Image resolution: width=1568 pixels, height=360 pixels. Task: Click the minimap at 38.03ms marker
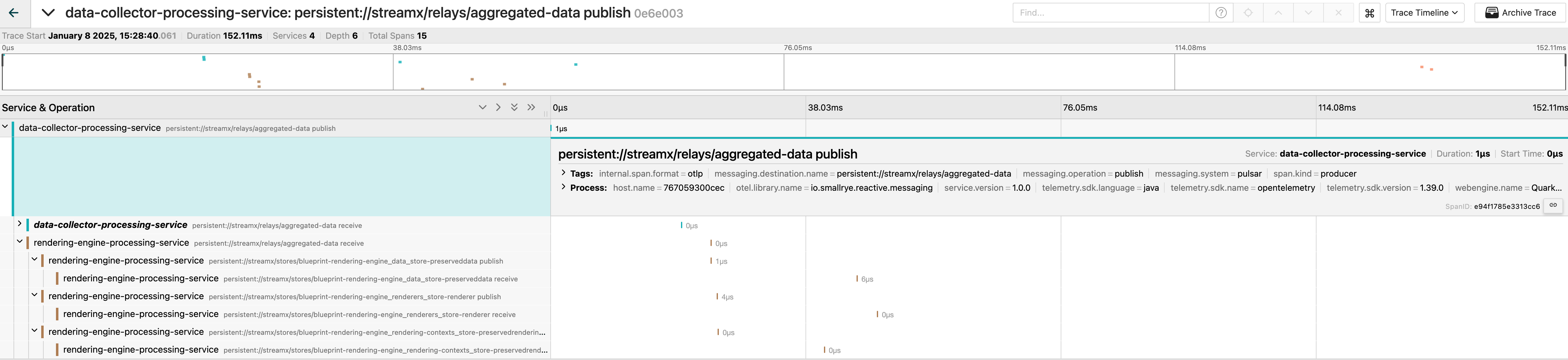(393, 72)
